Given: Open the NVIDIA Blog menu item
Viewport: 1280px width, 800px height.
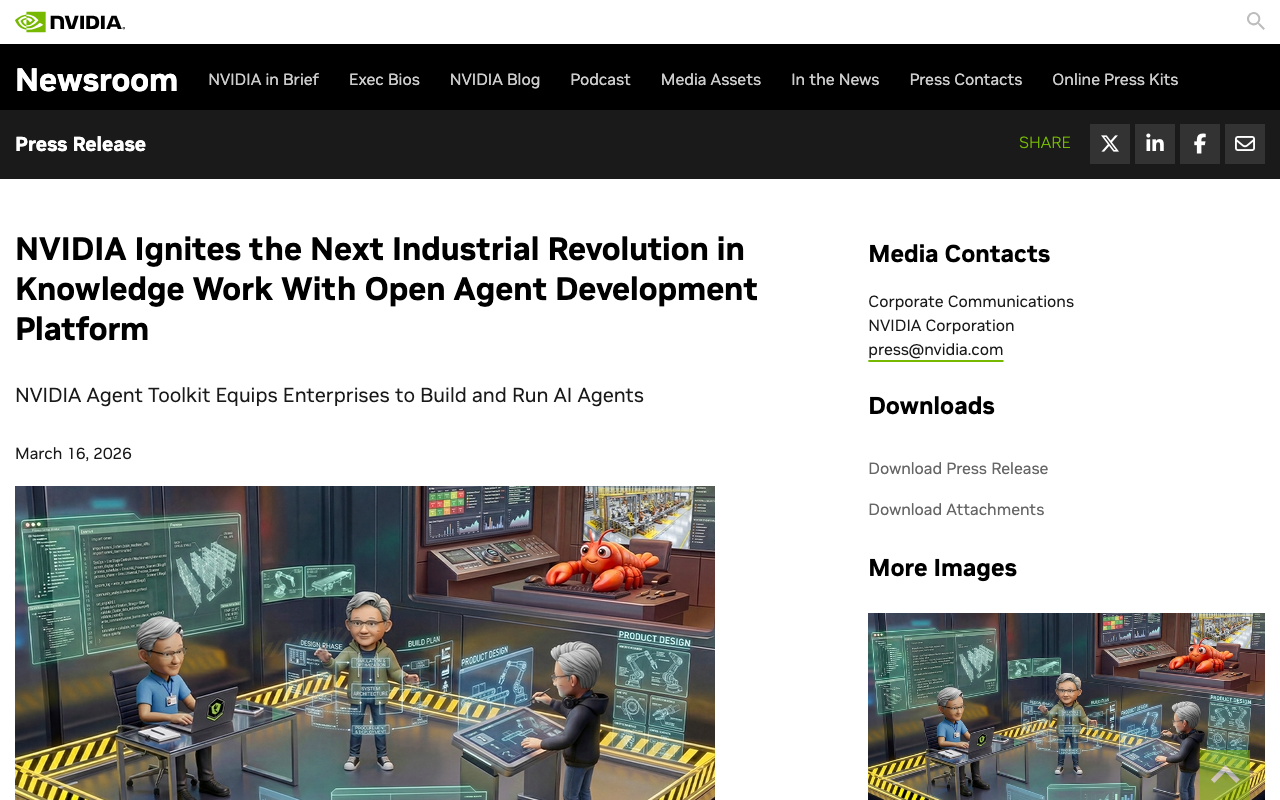Looking at the screenshot, I should point(494,79).
